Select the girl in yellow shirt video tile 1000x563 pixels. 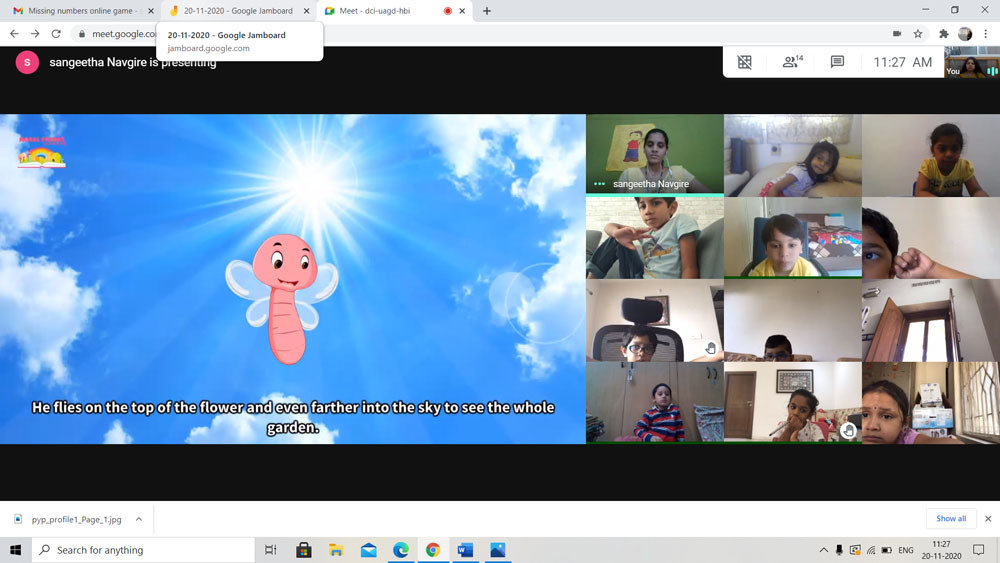click(931, 156)
